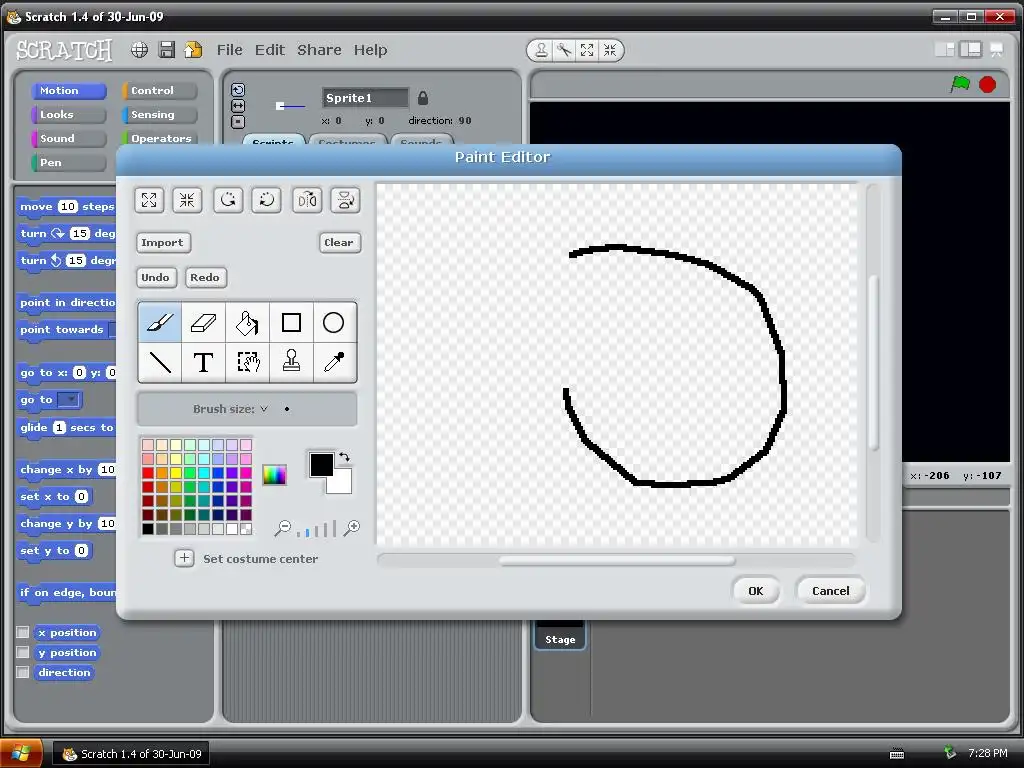Click the Import button
Viewport: 1024px width, 768px height.
163,242
